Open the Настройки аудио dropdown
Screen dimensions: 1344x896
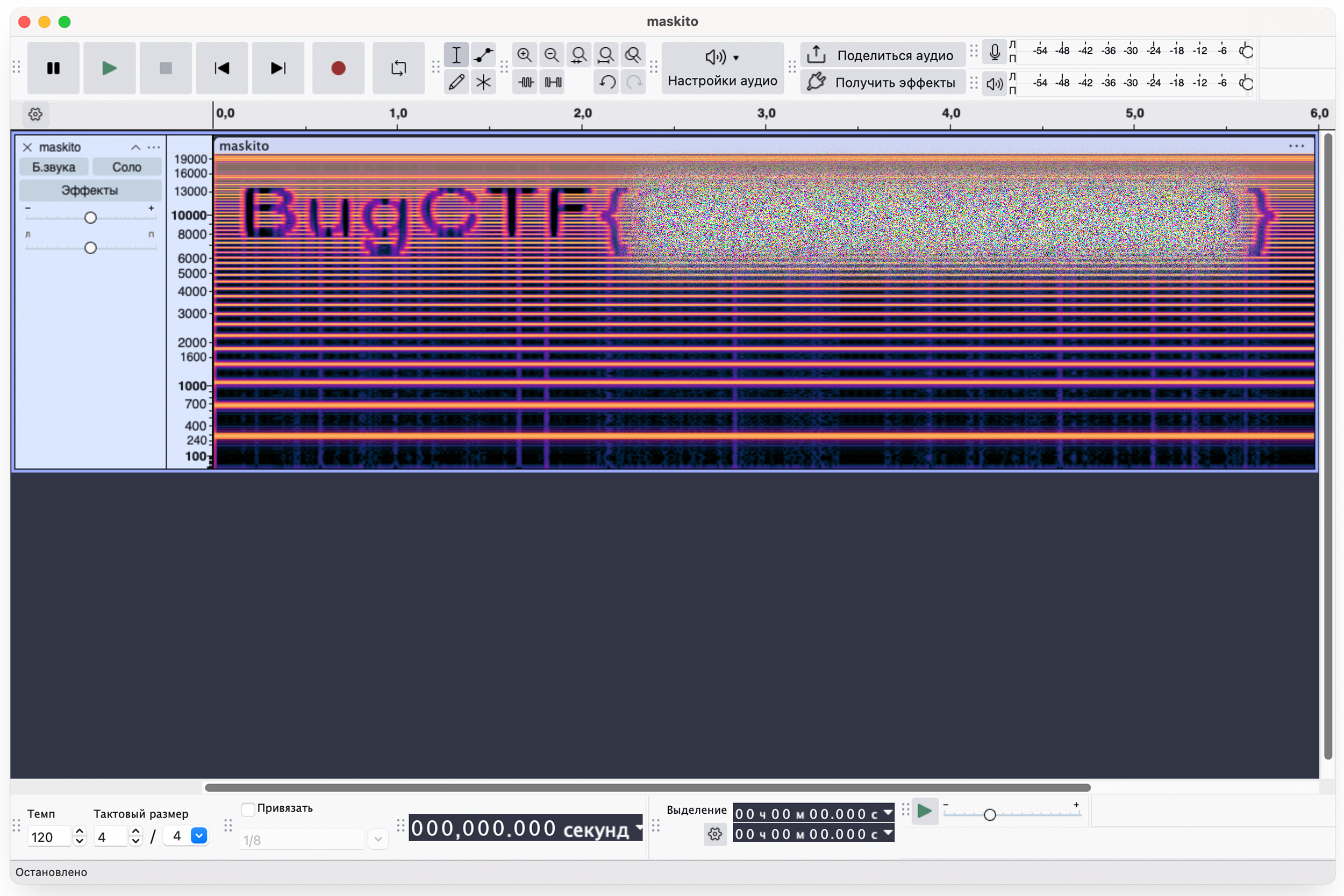723,67
